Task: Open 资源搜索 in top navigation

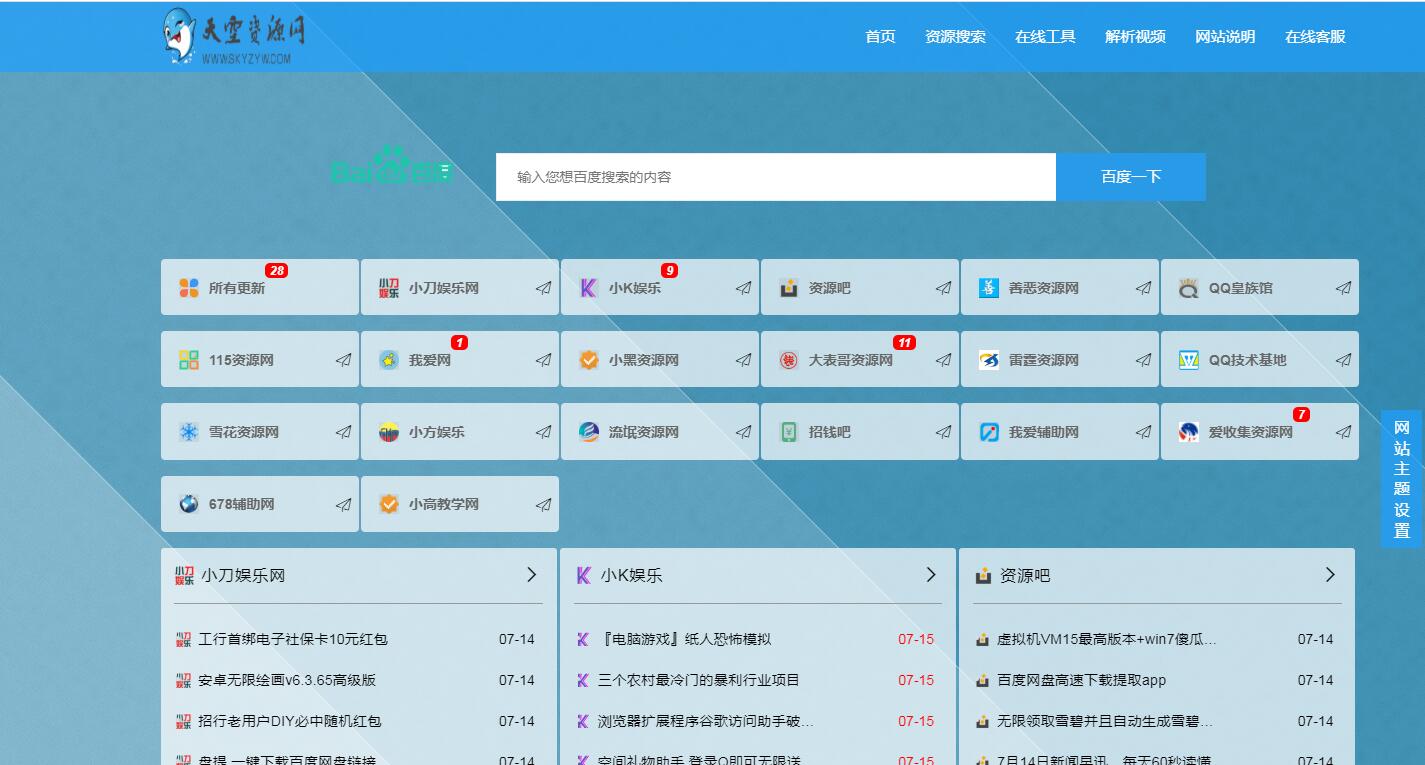Action: click(x=955, y=37)
